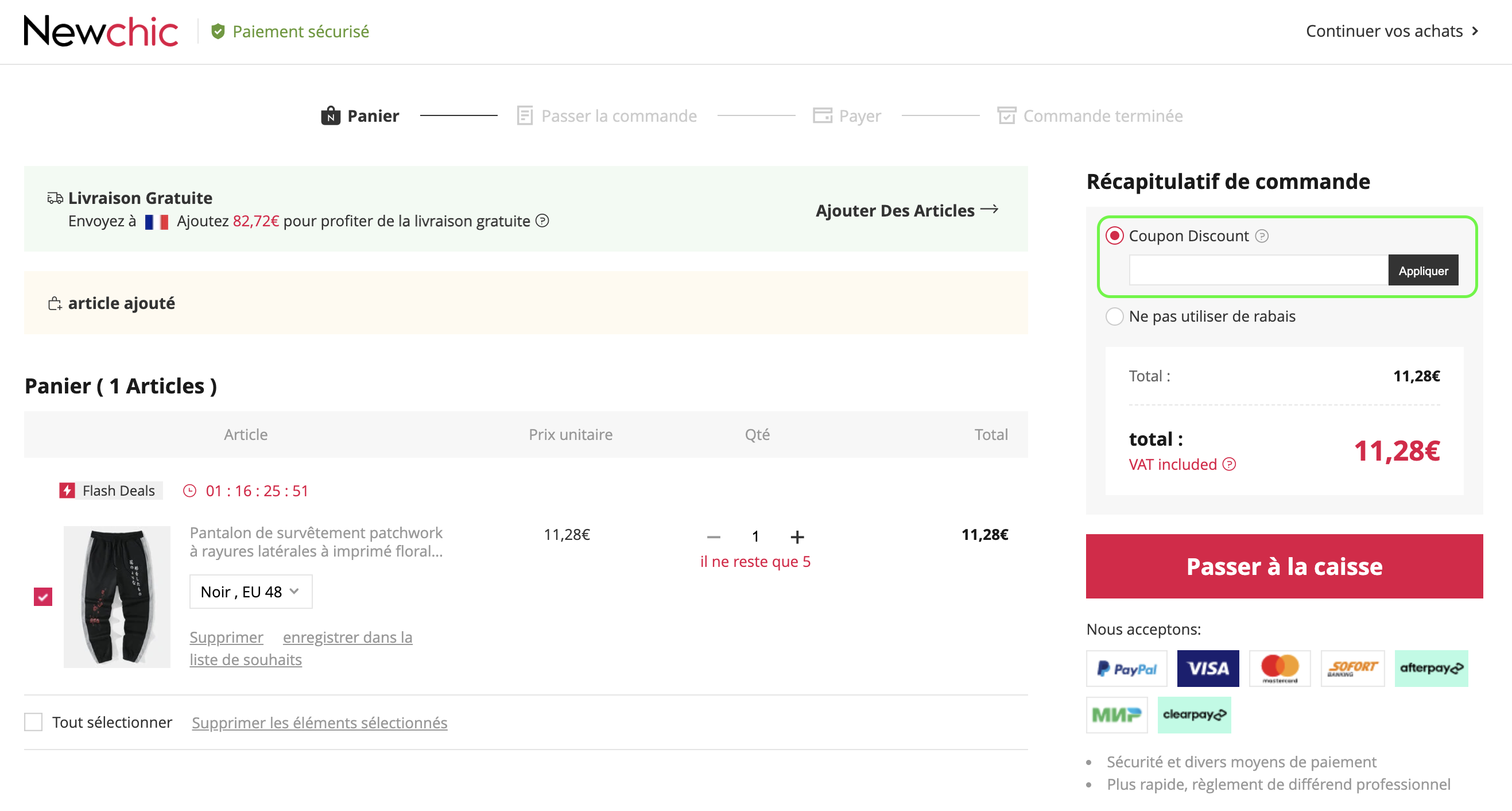Select the Ne pas utiliser de rabais option

pos(1113,316)
